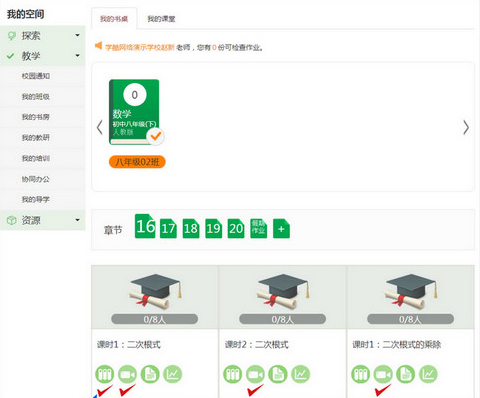
Task: Click the video camera icon under 课时1：二次根式
Action: click(127, 374)
